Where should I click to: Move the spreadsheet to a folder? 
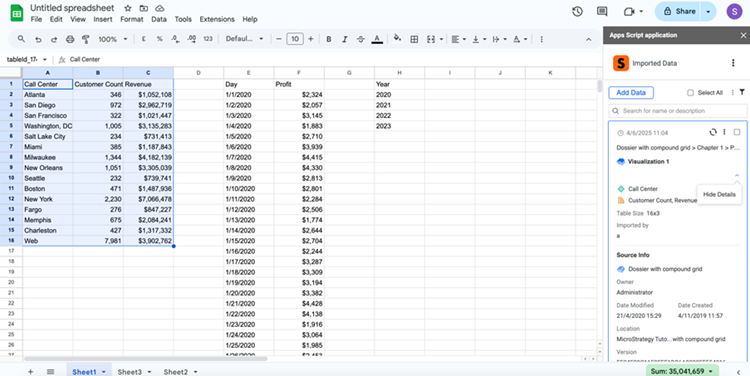pos(143,8)
